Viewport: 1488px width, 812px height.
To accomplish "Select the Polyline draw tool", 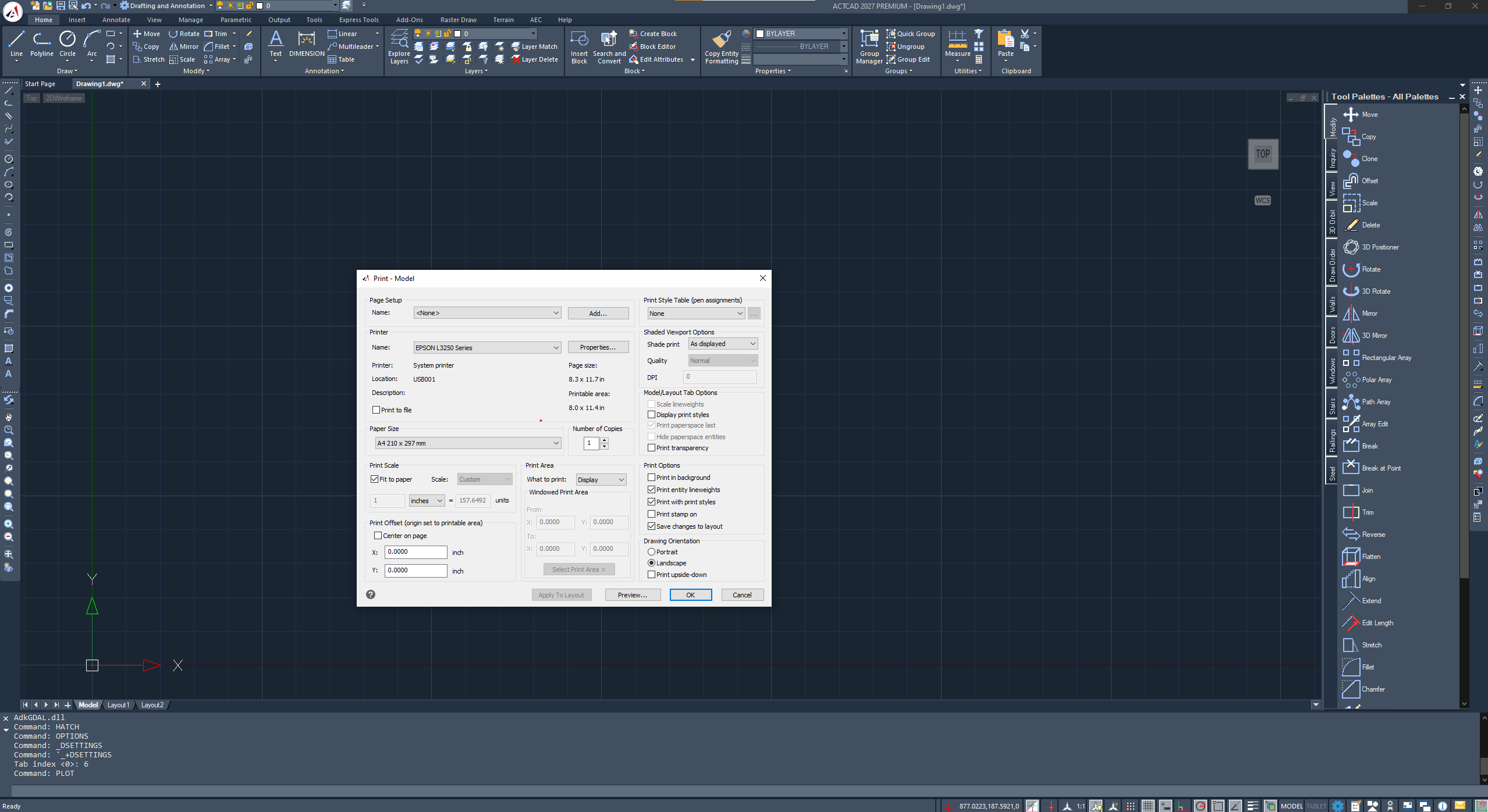I will (41, 44).
